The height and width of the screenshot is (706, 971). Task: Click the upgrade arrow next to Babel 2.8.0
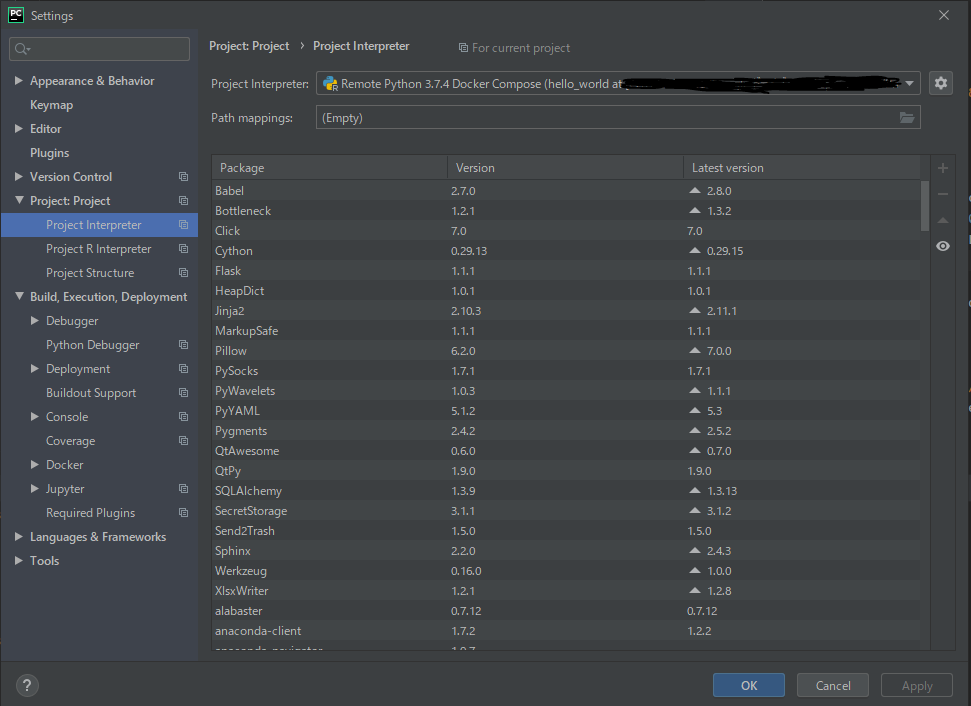coord(695,191)
